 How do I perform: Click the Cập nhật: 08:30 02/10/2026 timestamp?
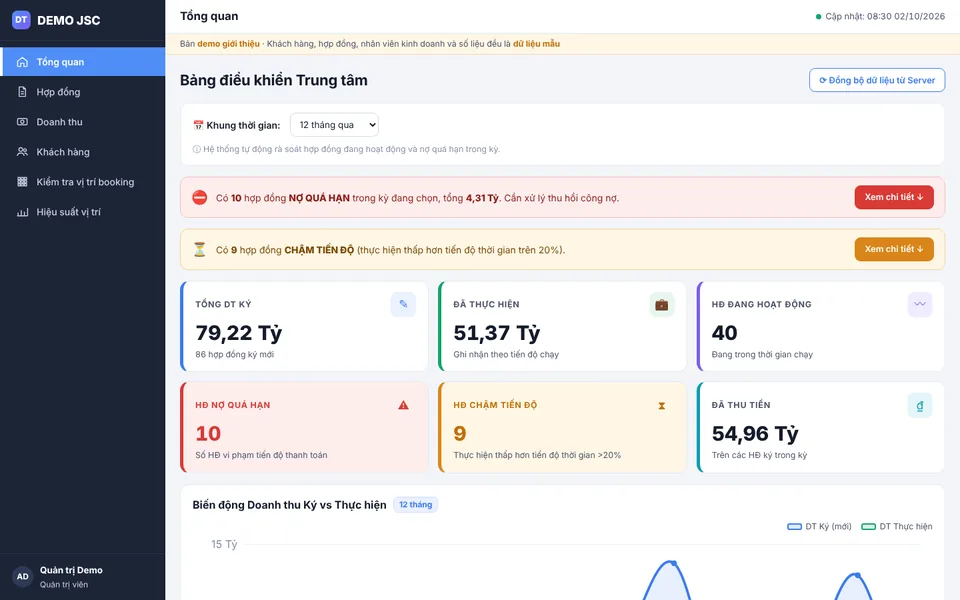(x=885, y=17)
